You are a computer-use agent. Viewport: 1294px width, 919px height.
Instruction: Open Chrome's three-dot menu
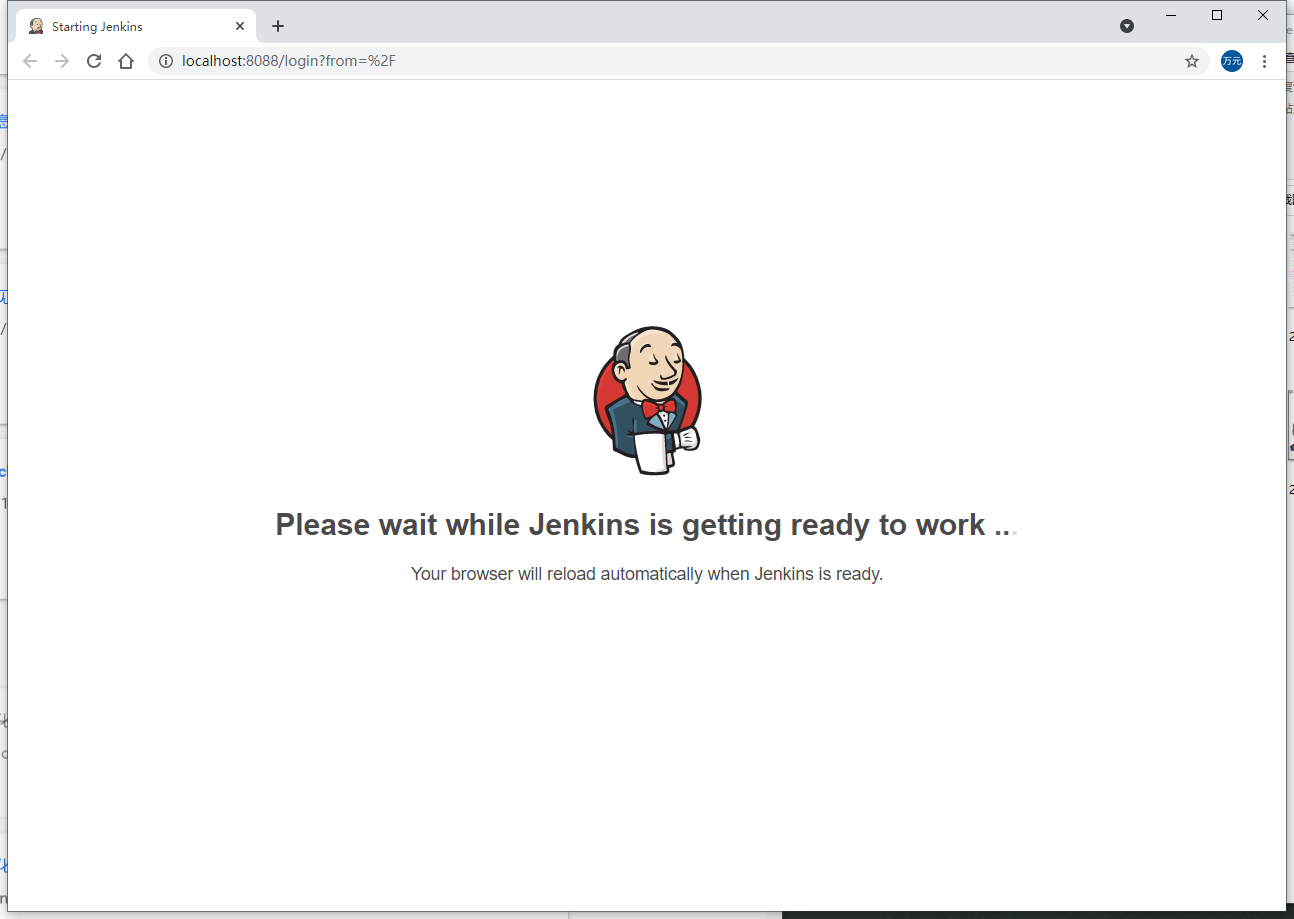pos(1264,61)
